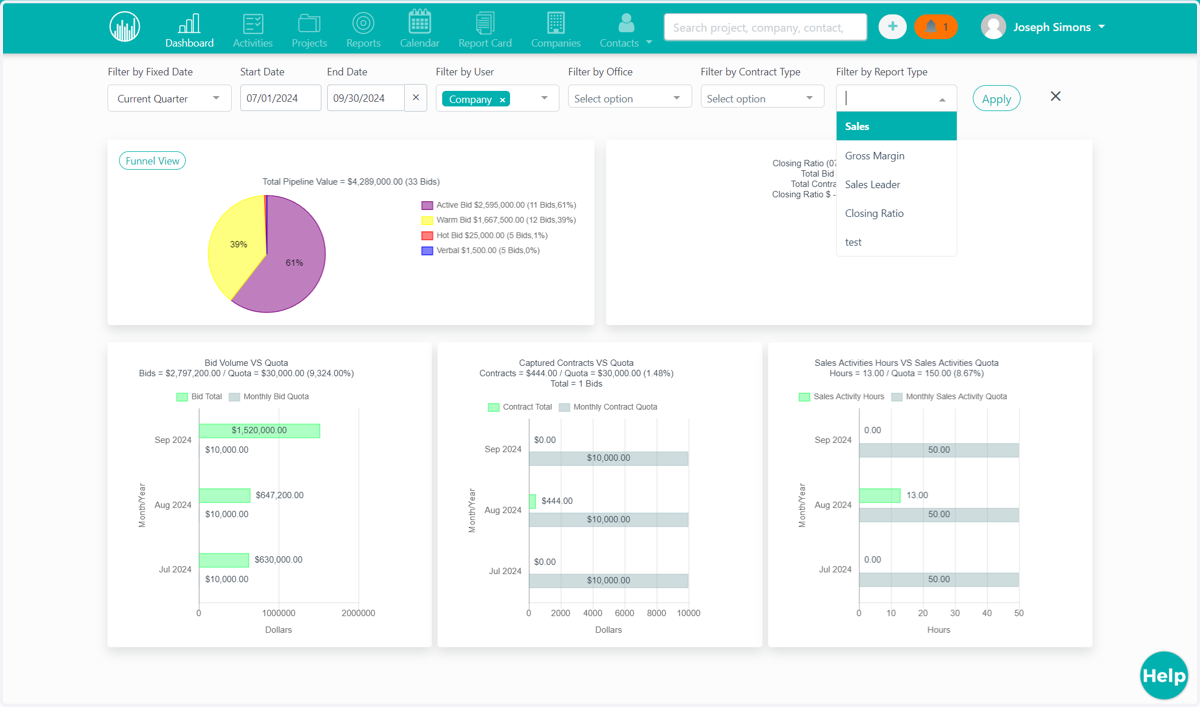Open the Filter by User dropdown arrow
Viewport: 1200px width, 707px height.
pyautogui.click(x=544, y=98)
